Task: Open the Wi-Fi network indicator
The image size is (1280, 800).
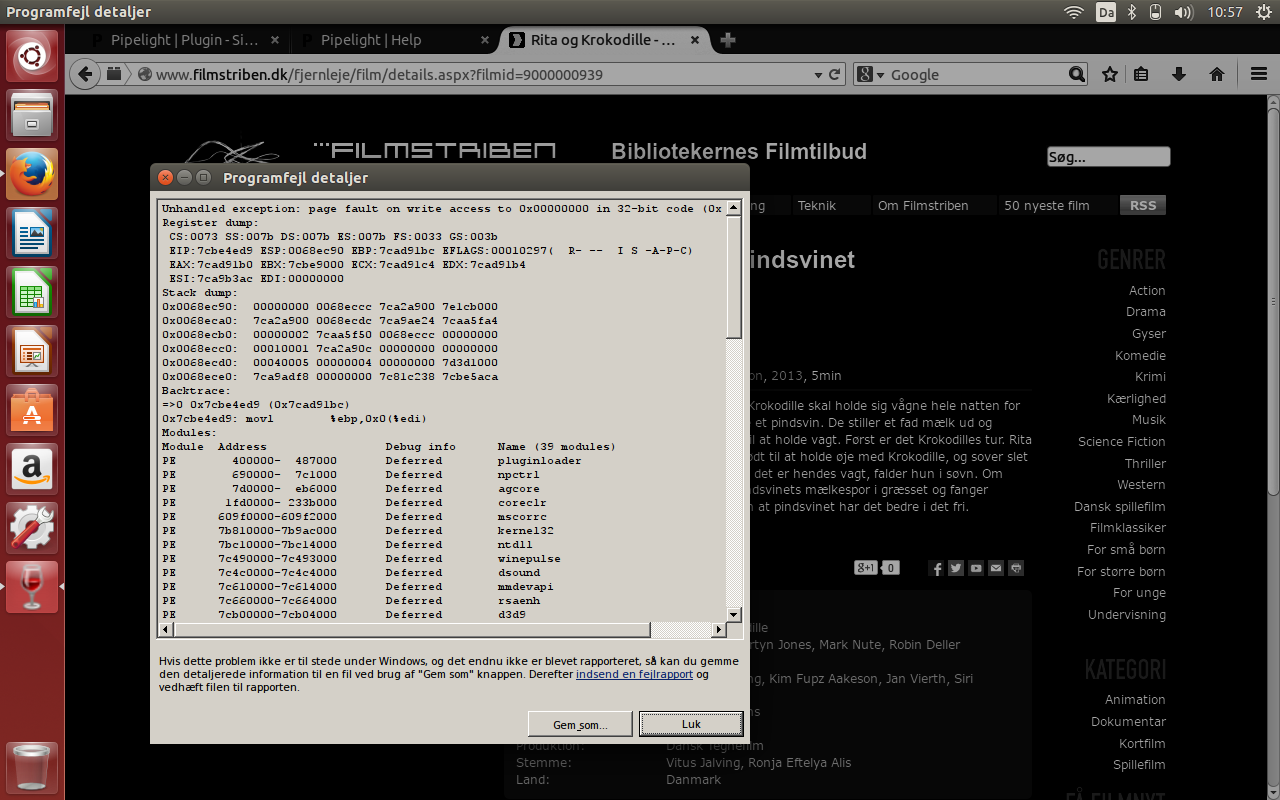Action: [x=1074, y=12]
